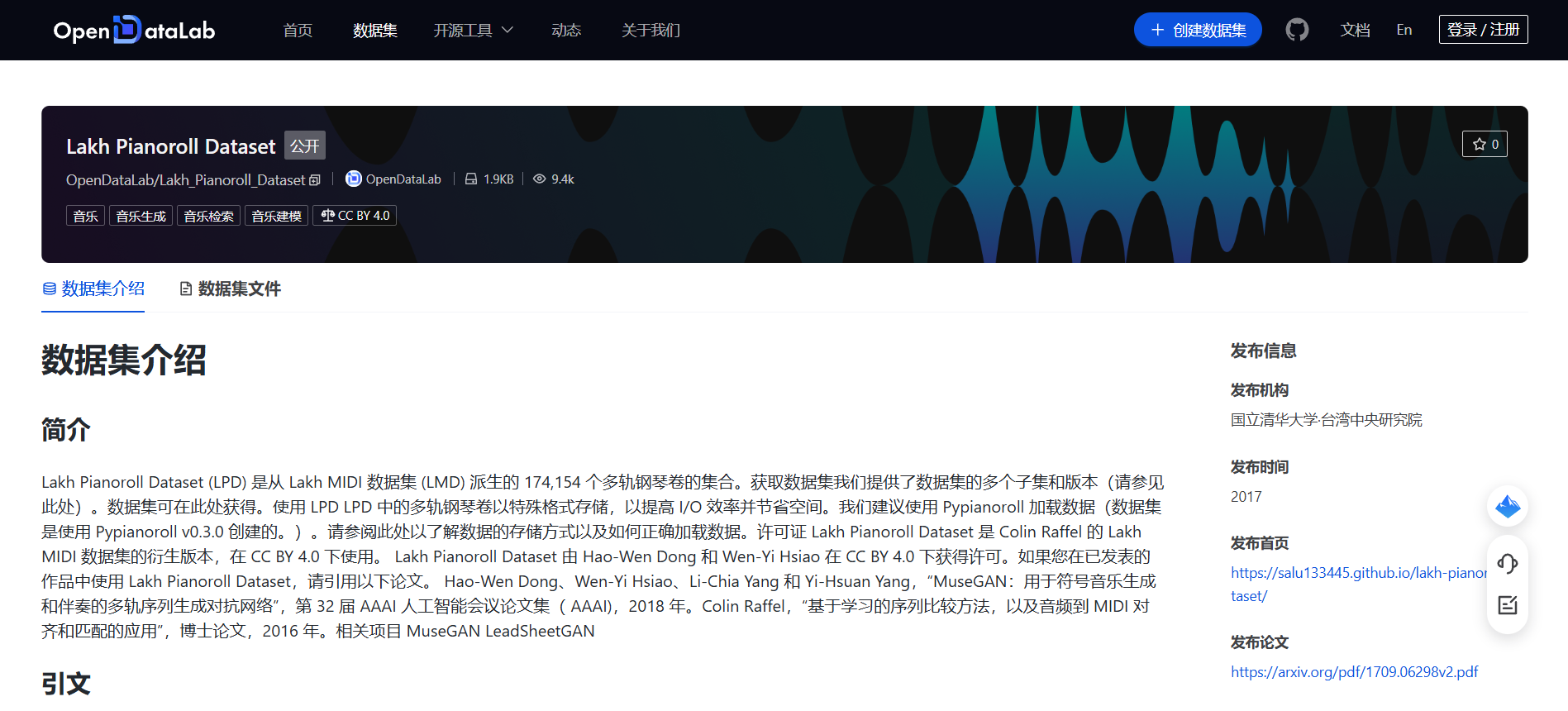Switch to the 数据集介绍 tab

93,289
